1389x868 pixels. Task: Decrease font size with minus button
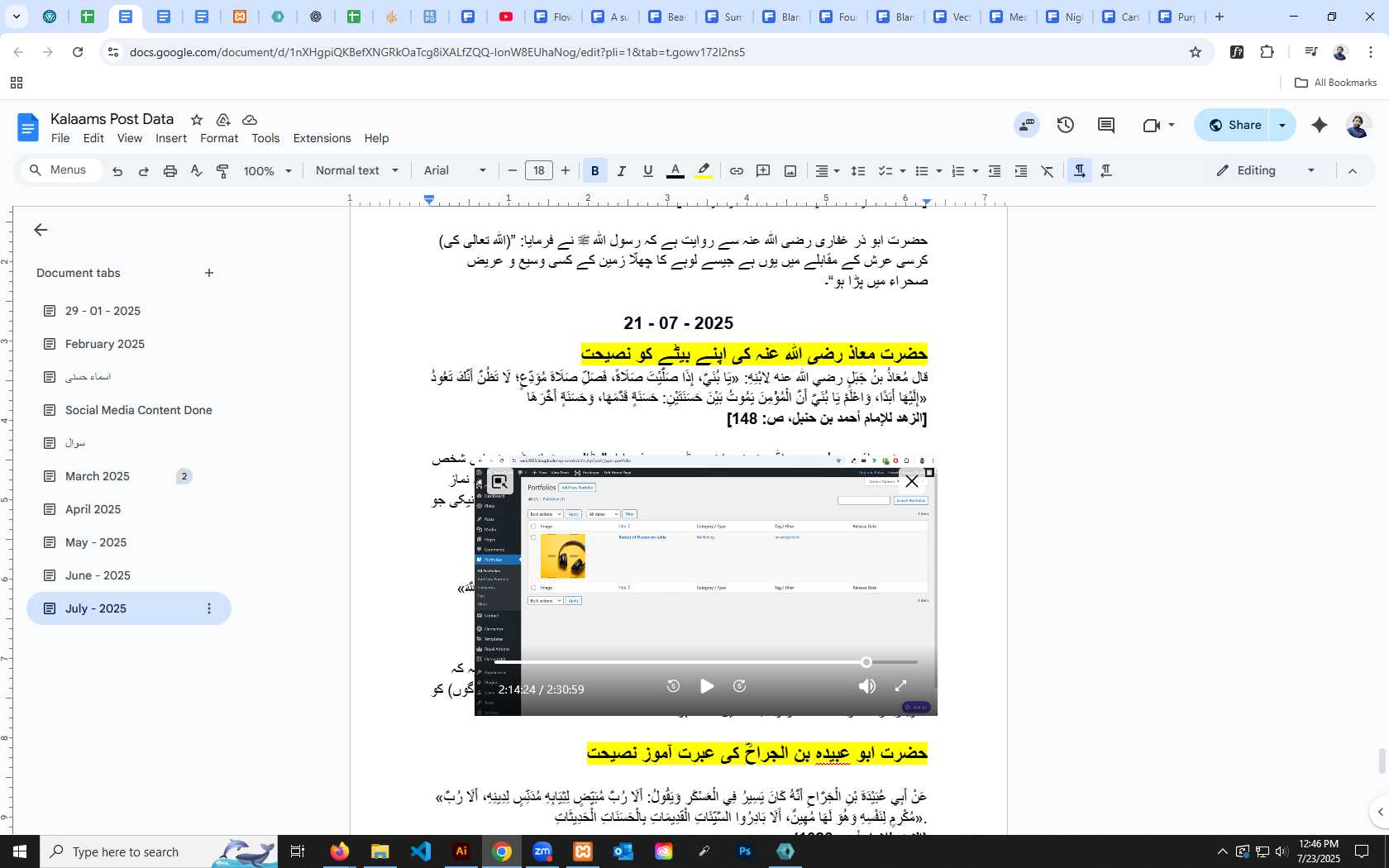point(513,171)
